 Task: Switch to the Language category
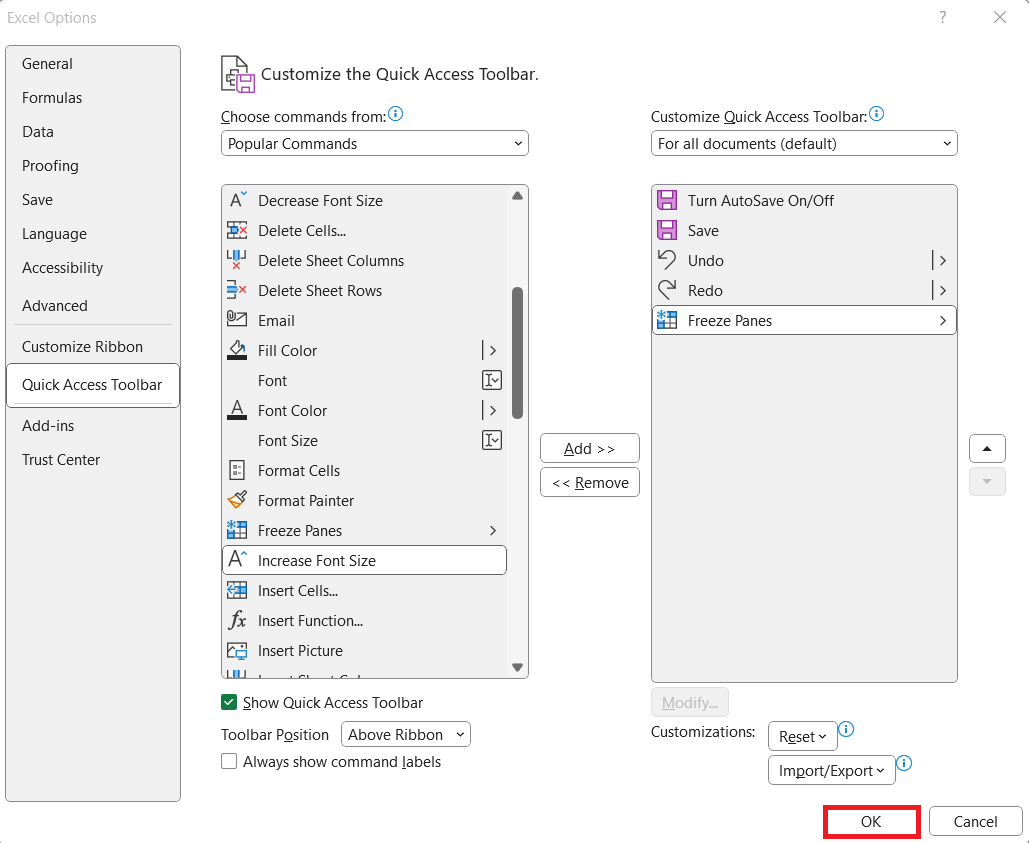pyautogui.click(x=93, y=234)
